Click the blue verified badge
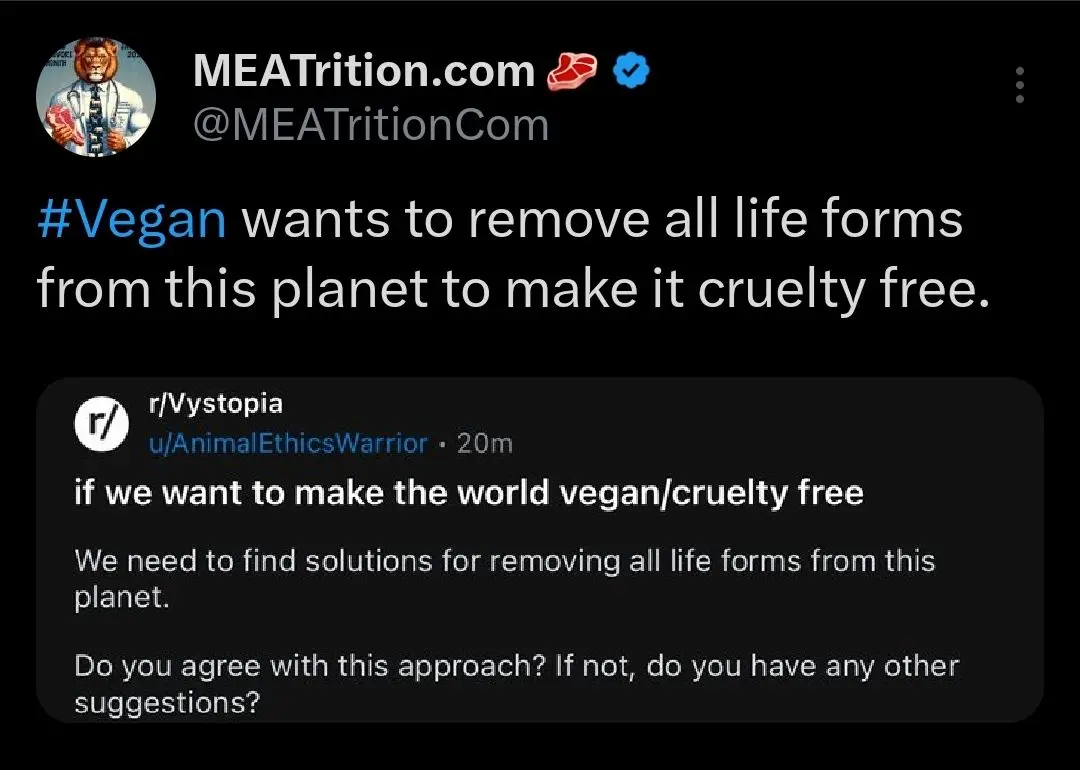The image size is (1080, 770). 632,71
